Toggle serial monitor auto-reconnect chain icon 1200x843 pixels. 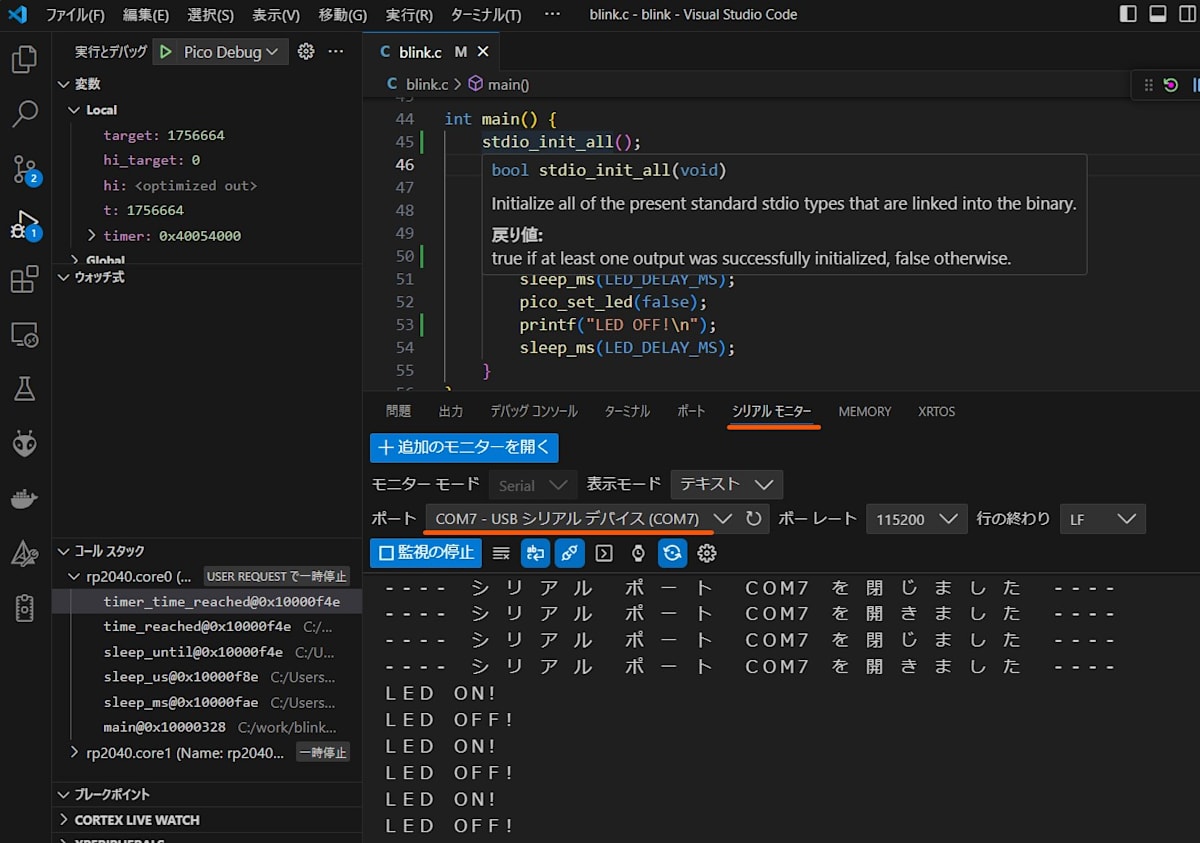570,553
